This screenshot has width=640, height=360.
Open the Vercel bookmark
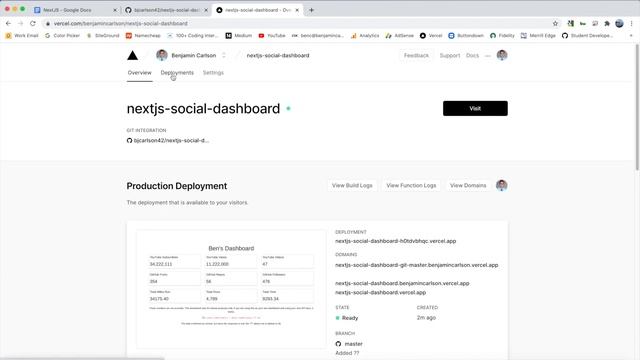pos(431,36)
